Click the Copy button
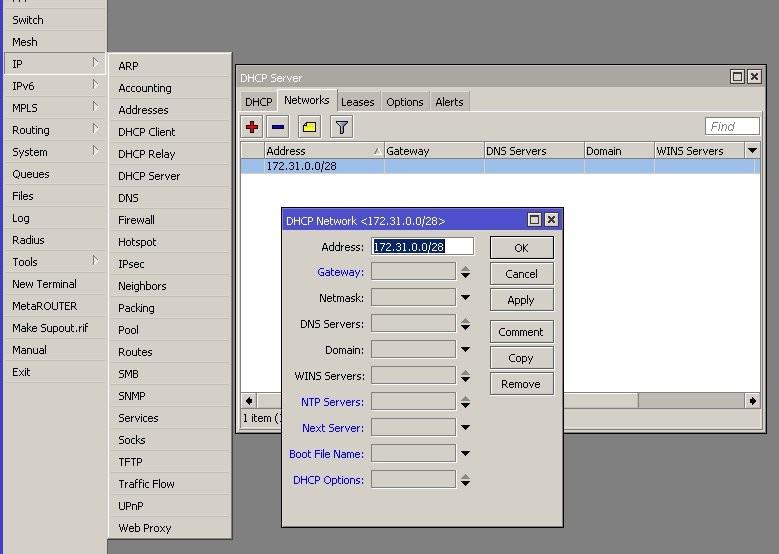 (x=521, y=358)
